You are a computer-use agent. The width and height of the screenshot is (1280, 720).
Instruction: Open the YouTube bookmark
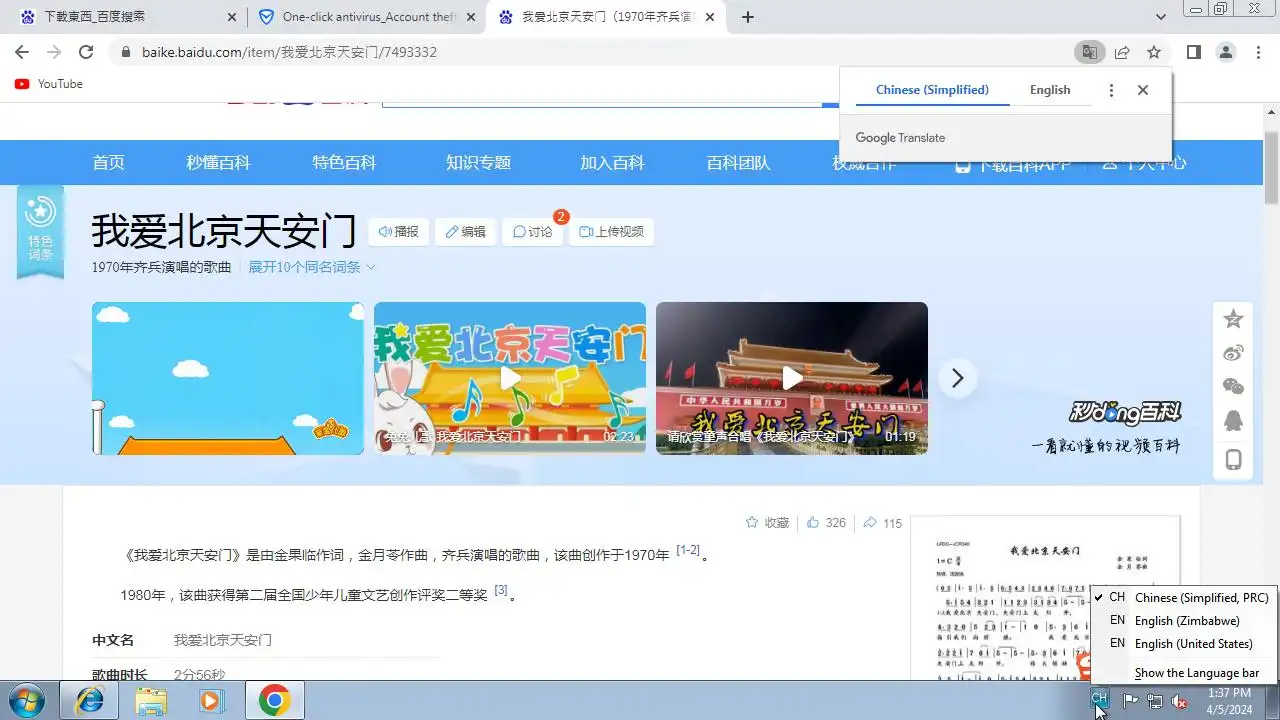pyautogui.click(x=49, y=84)
